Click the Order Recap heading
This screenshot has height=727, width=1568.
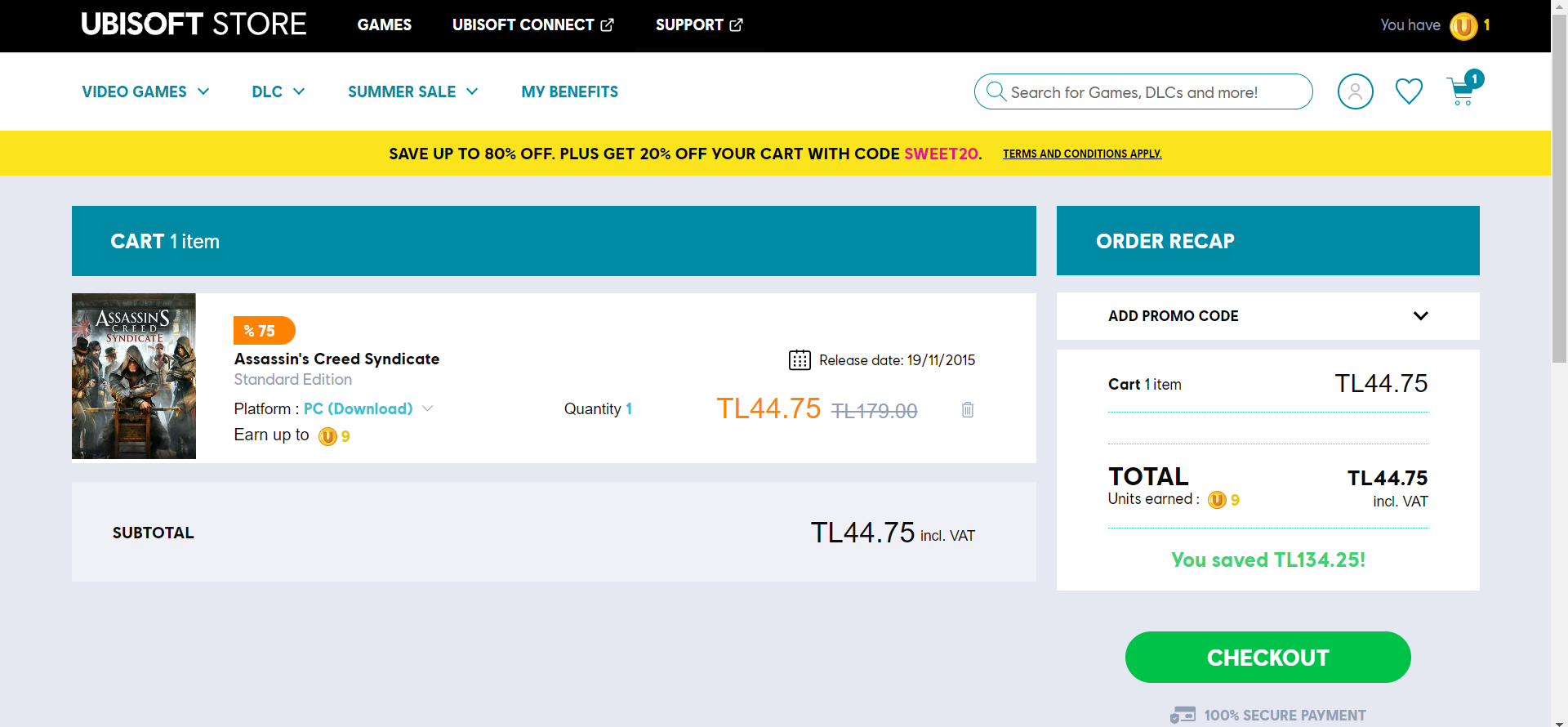(1165, 241)
